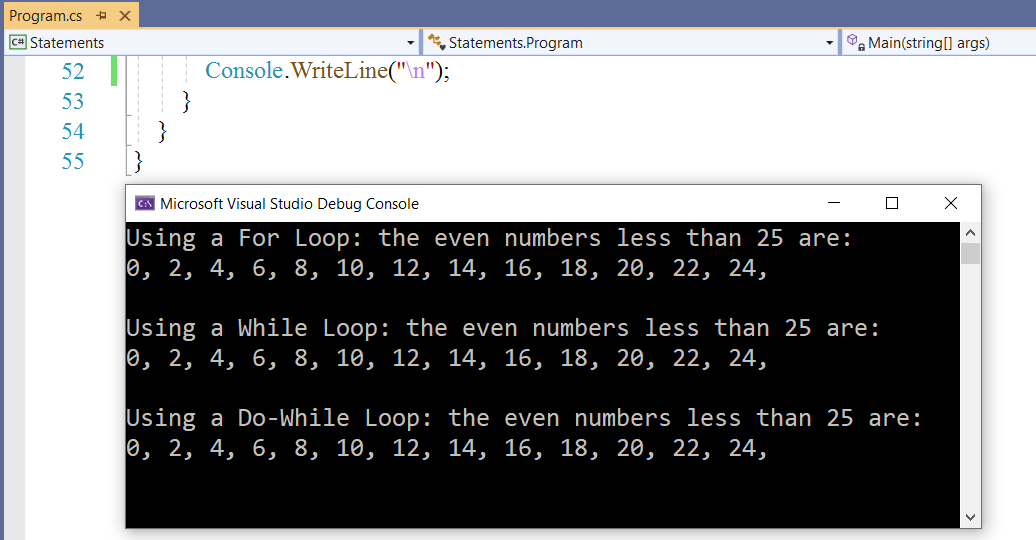
Task: Click the Debug Console window app icon
Action: [144, 204]
